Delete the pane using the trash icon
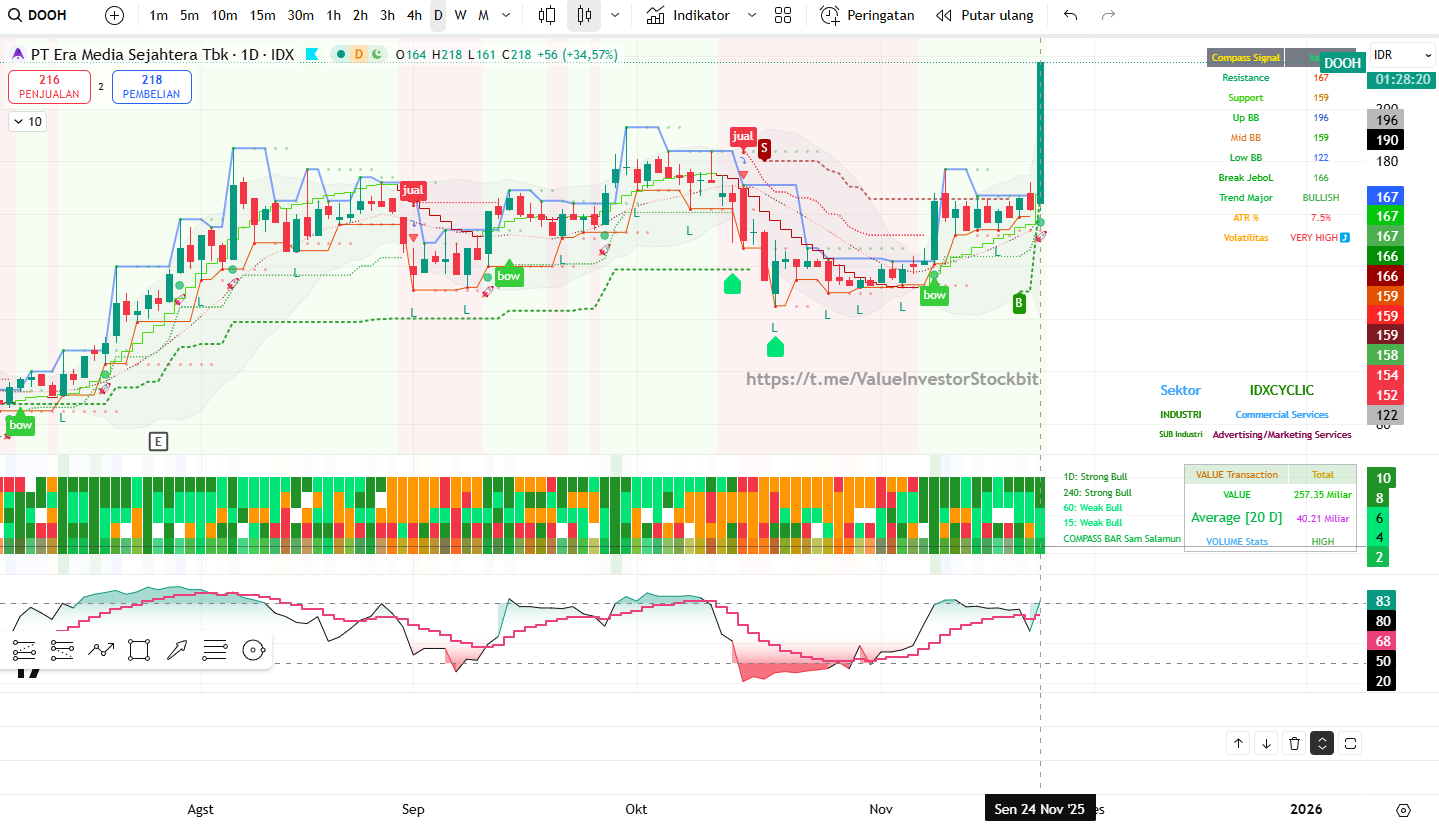The width and height of the screenshot is (1439, 824). [1294, 743]
